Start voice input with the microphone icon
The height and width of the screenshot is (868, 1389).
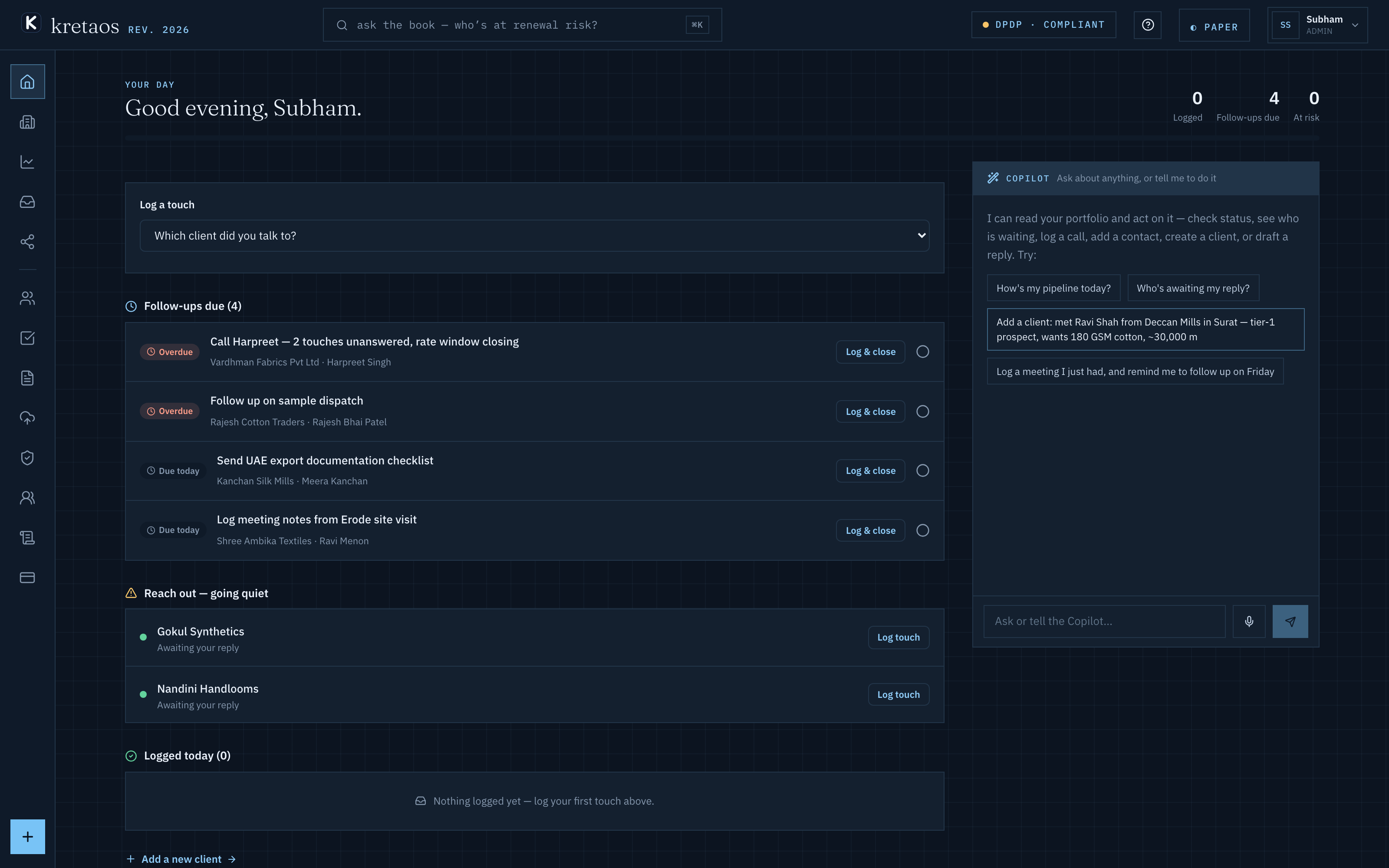pyautogui.click(x=1249, y=621)
